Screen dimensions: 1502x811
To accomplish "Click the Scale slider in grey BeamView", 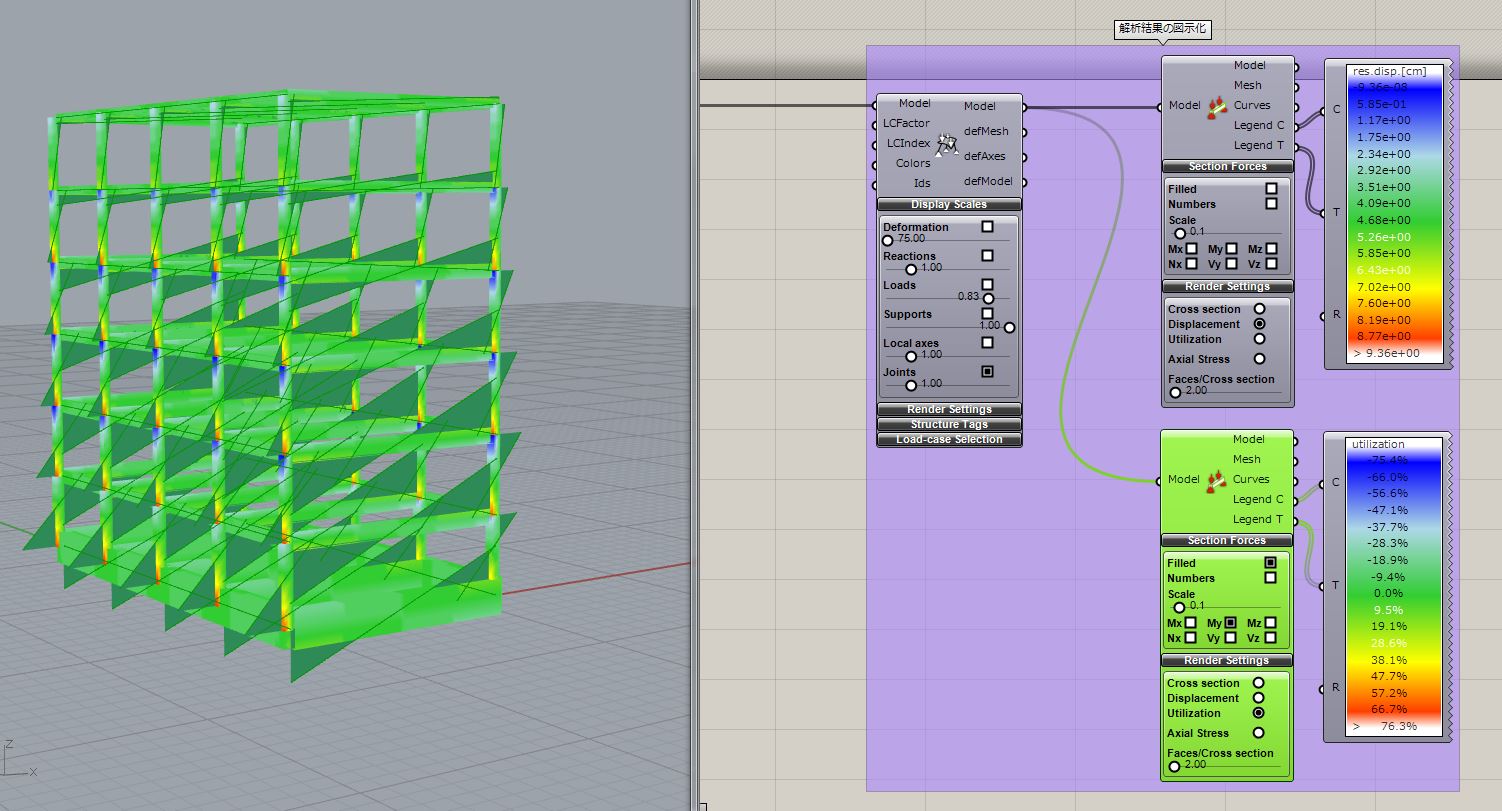I will pyautogui.click(x=1180, y=233).
